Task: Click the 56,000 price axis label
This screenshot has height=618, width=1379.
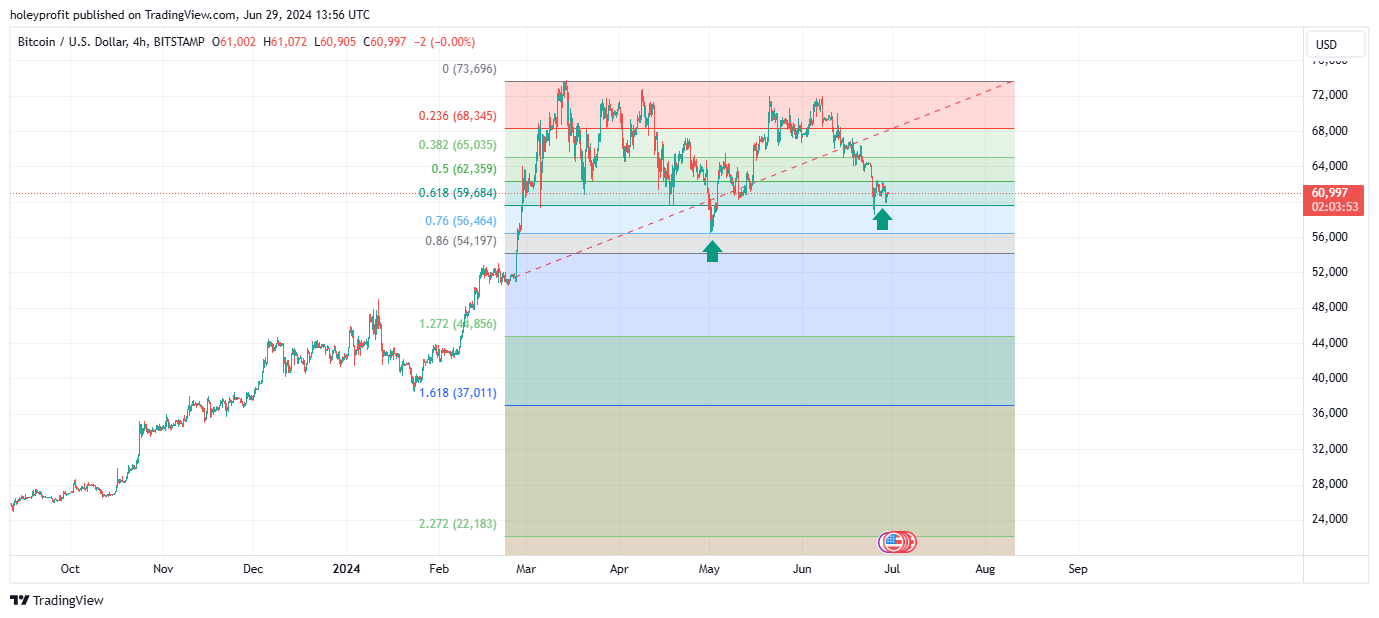Action: (x=1330, y=237)
